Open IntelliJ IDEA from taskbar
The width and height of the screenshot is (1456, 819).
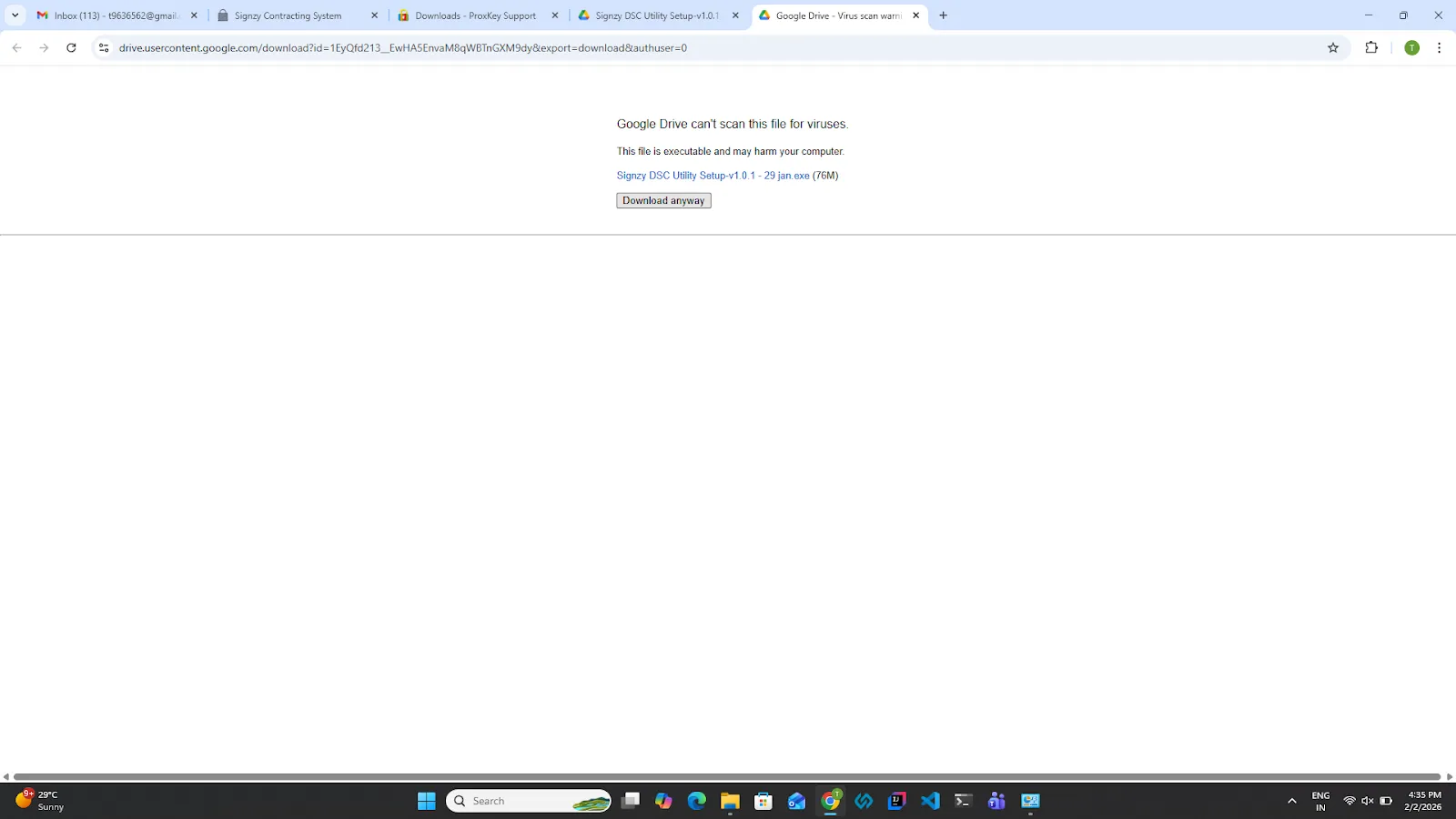896,801
